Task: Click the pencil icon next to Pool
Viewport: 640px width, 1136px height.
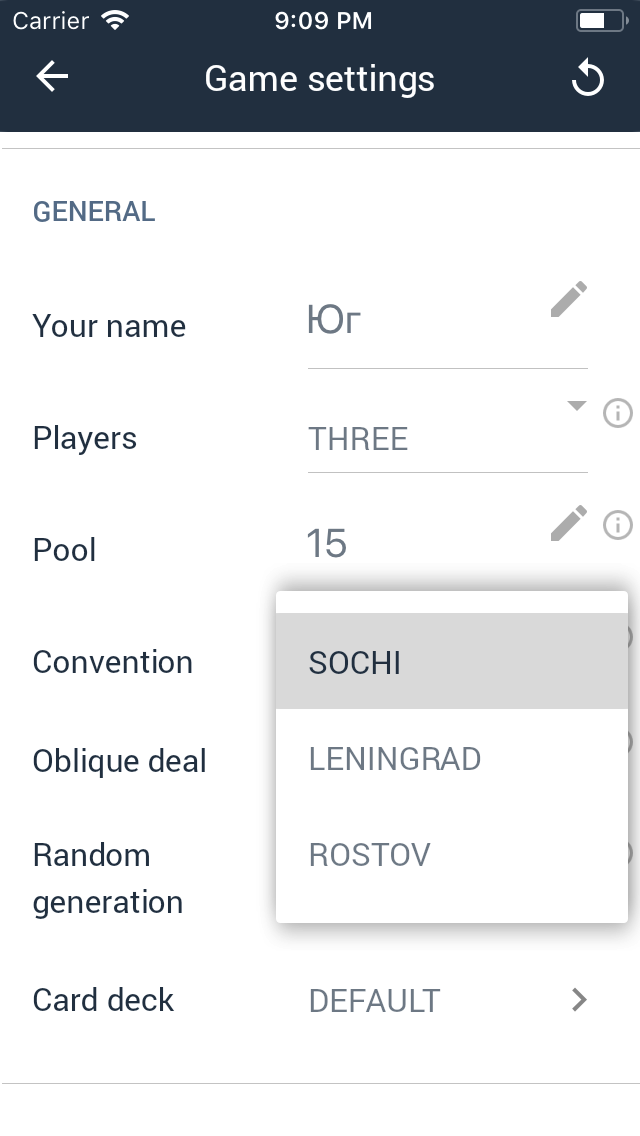Action: pos(569,523)
